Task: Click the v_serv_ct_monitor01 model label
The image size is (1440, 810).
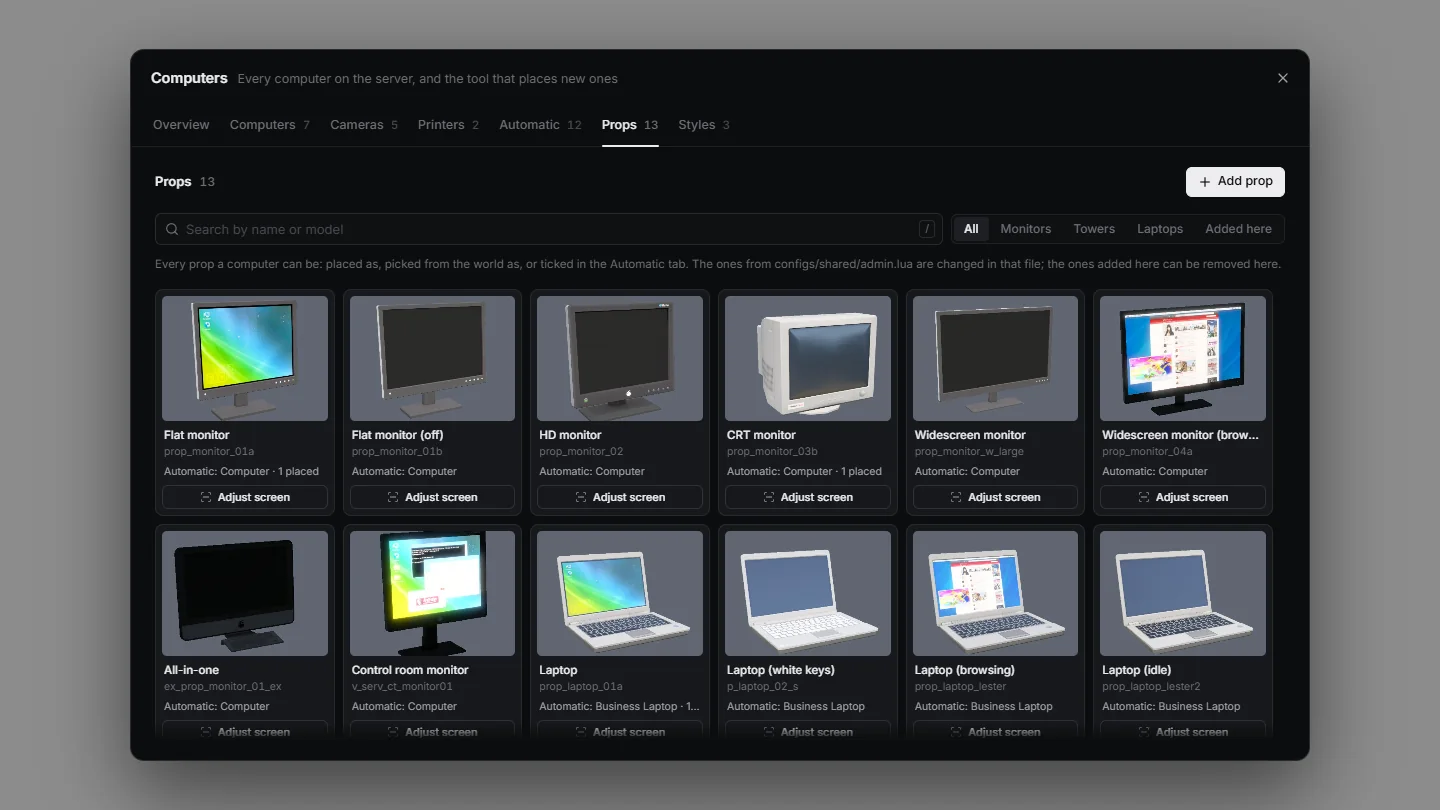Action: click(x=402, y=687)
